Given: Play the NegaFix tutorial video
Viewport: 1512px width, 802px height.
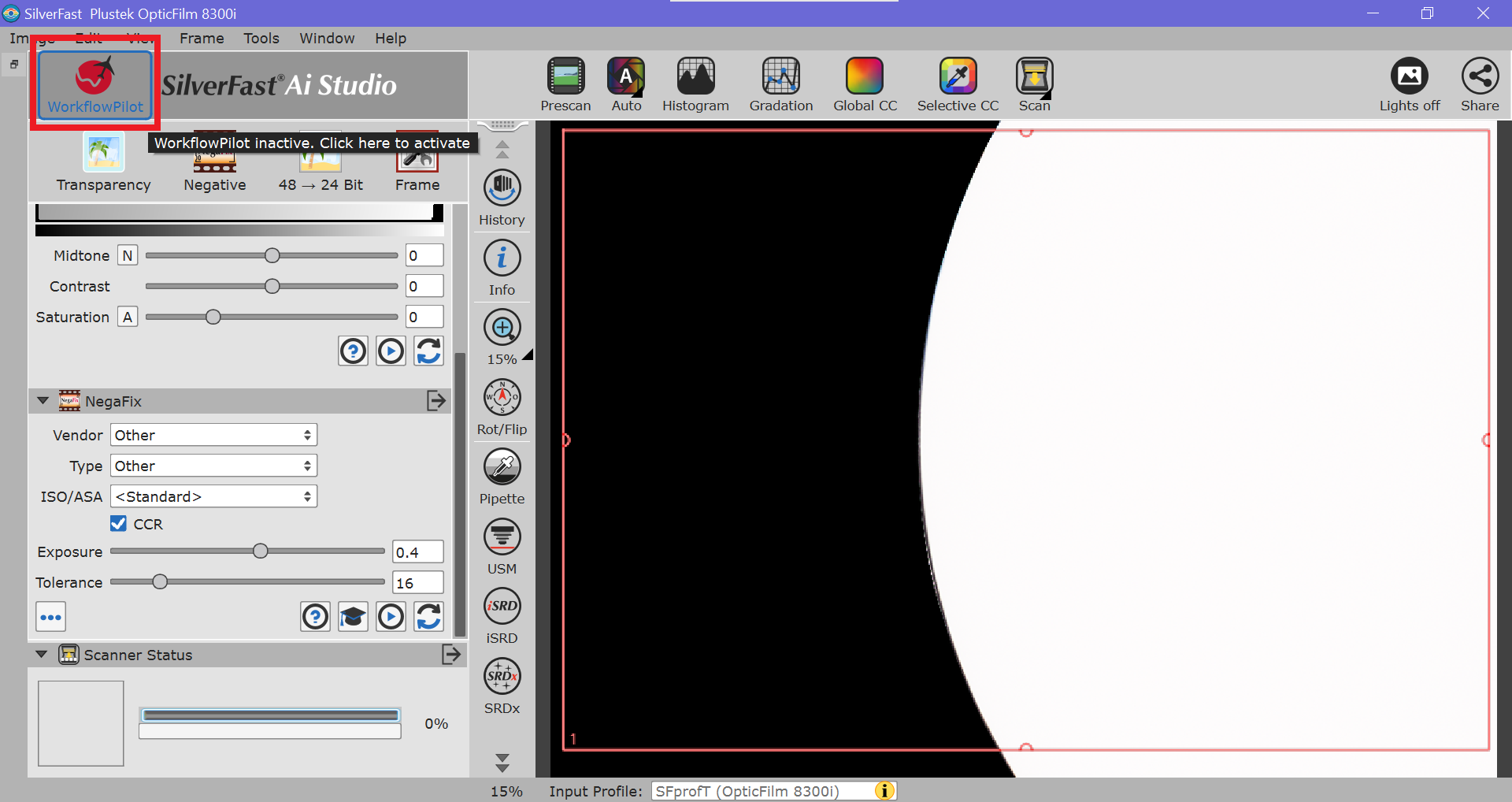Looking at the screenshot, I should (x=391, y=616).
